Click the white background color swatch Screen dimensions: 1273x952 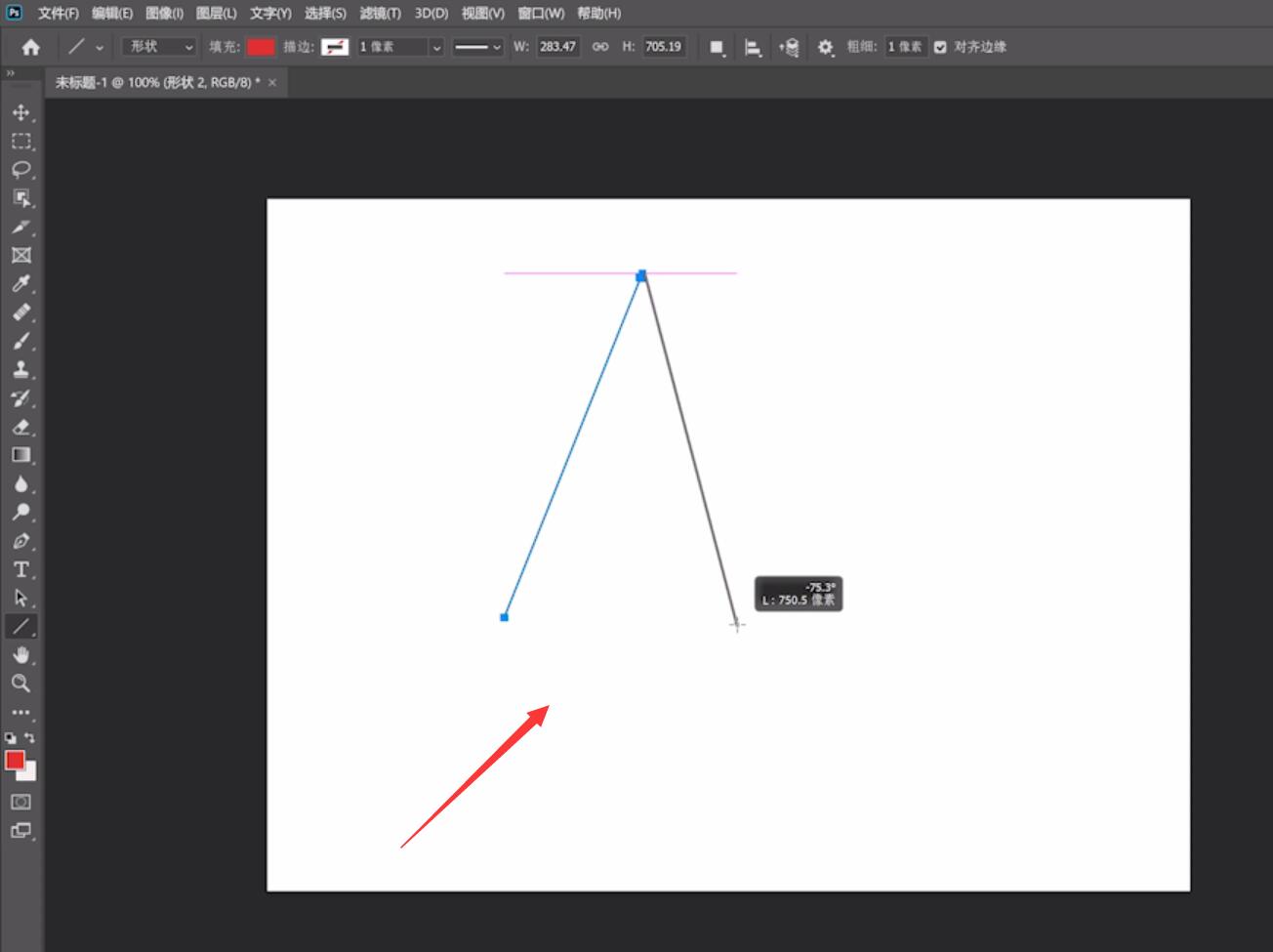[28, 772]
